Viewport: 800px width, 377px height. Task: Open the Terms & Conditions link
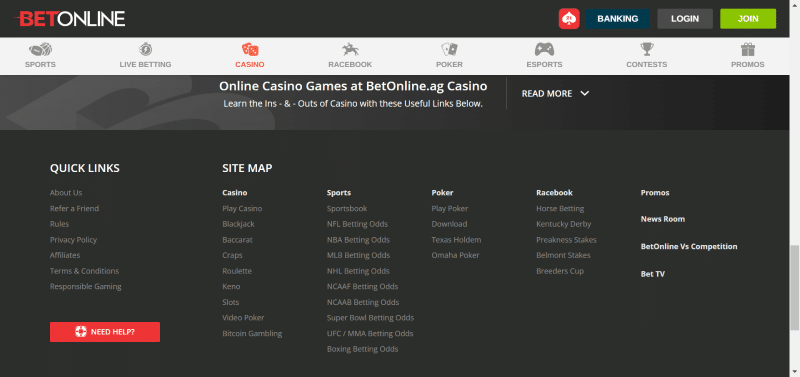[84, 271]
